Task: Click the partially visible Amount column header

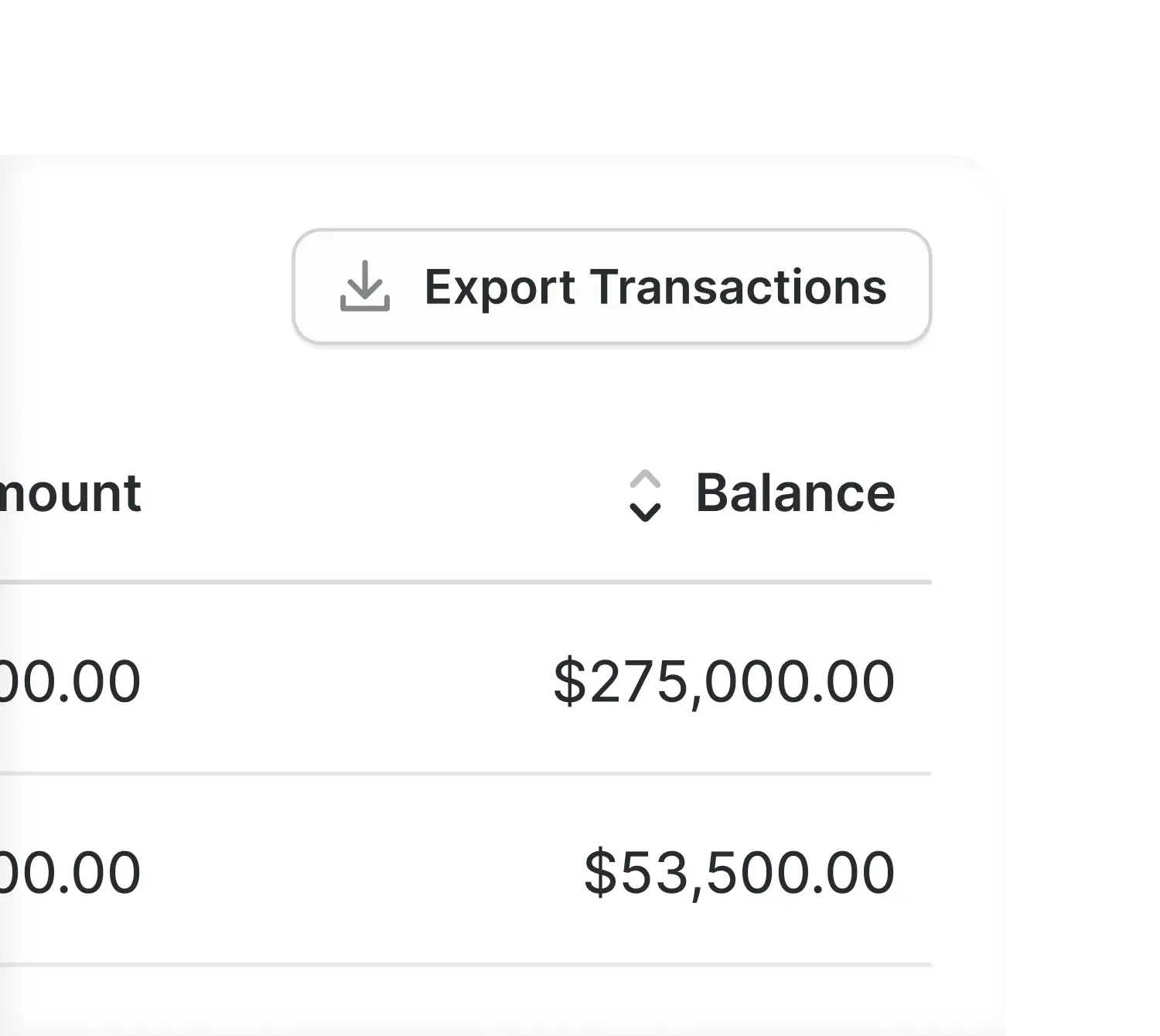Action: (x=70, y=493)
